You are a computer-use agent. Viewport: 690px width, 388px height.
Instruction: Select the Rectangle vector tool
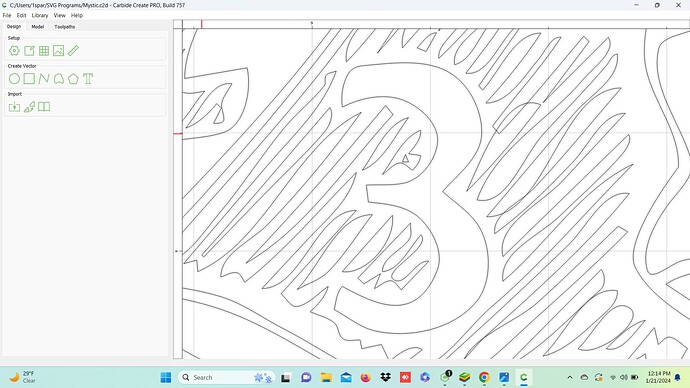click(x=29, y=79)
